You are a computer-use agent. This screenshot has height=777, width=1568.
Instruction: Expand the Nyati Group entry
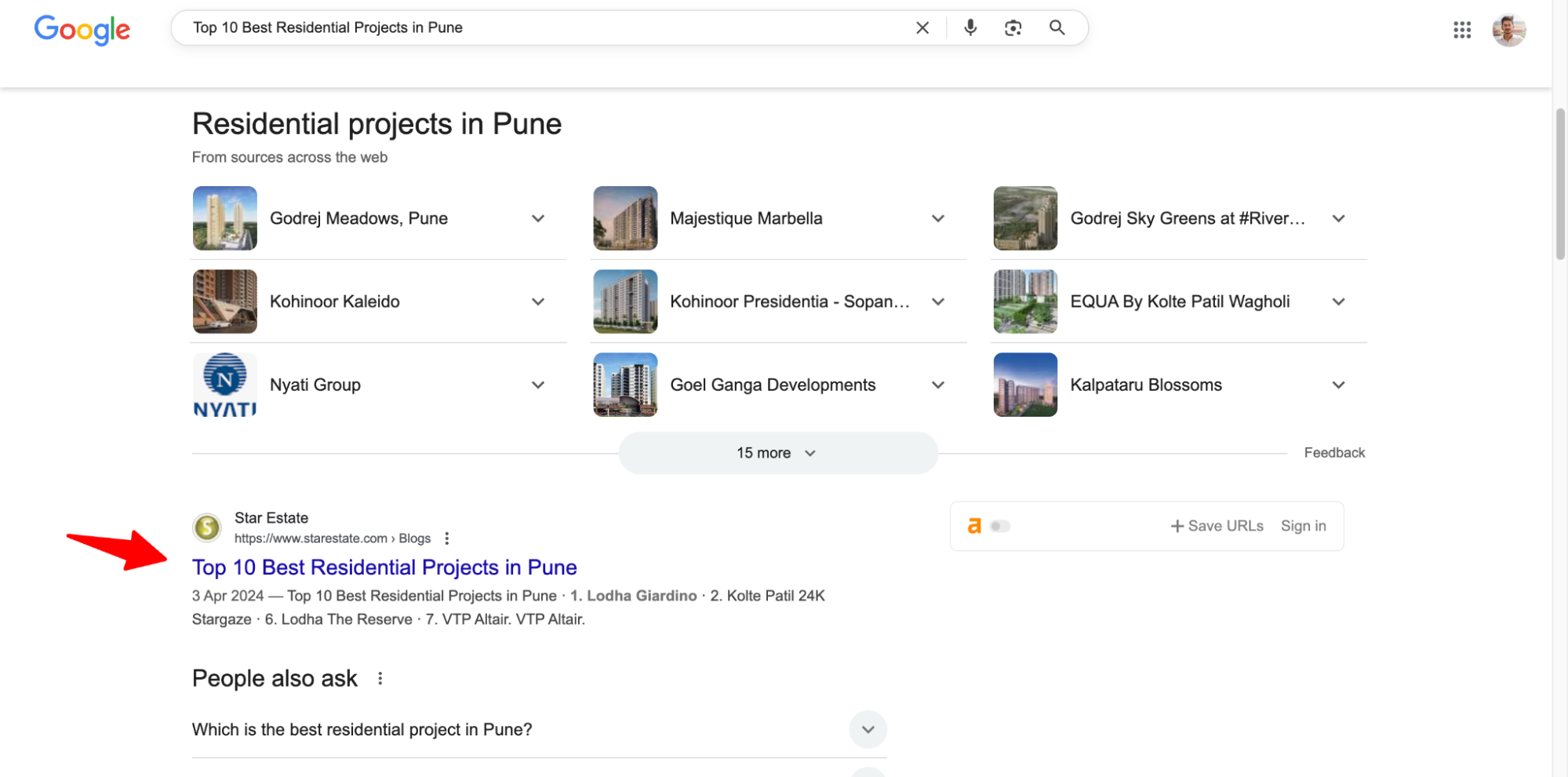click(x=538, y=385)
